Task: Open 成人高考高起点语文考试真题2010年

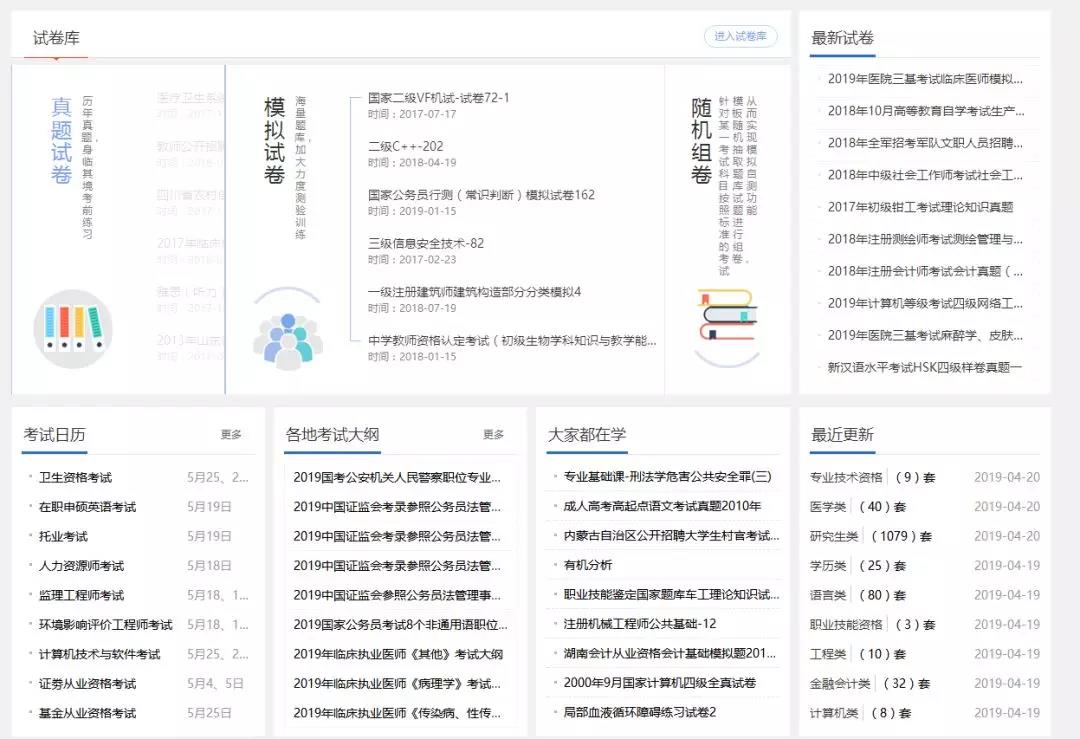Action: point(662,506)
